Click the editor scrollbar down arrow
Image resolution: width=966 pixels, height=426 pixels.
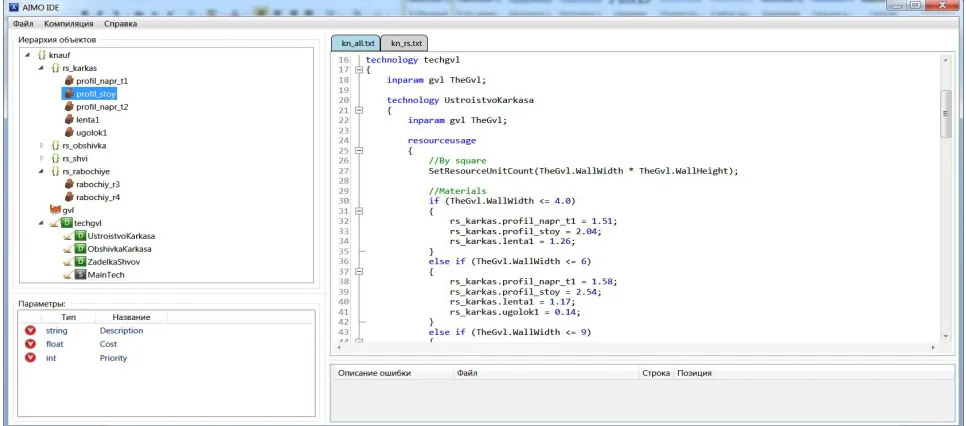(946, 337)
